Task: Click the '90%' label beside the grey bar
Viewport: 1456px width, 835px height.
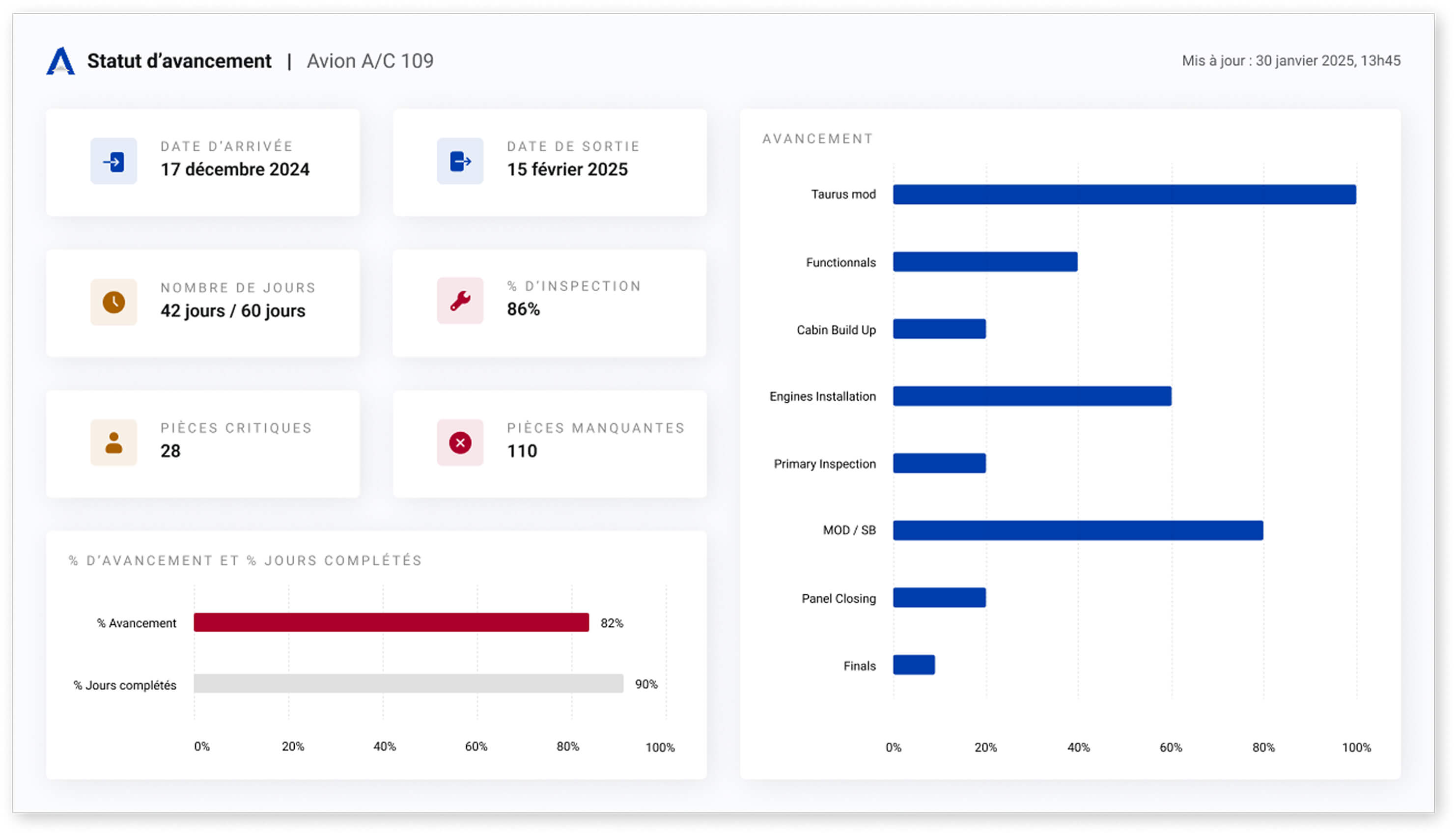Action: click(646, 684)
